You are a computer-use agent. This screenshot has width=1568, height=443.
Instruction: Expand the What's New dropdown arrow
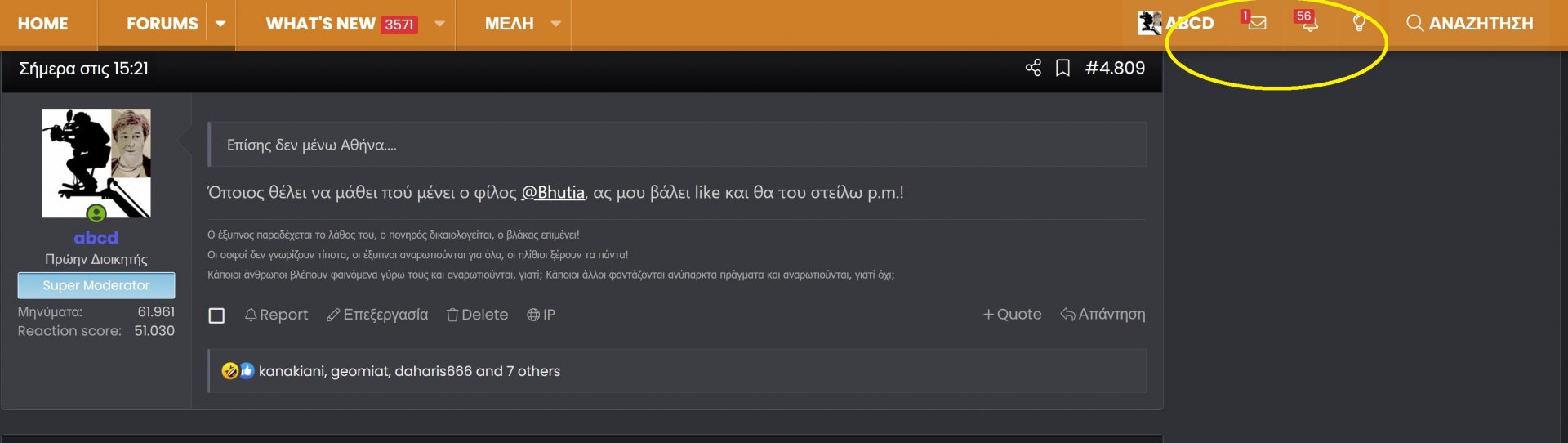coord(439,24)
